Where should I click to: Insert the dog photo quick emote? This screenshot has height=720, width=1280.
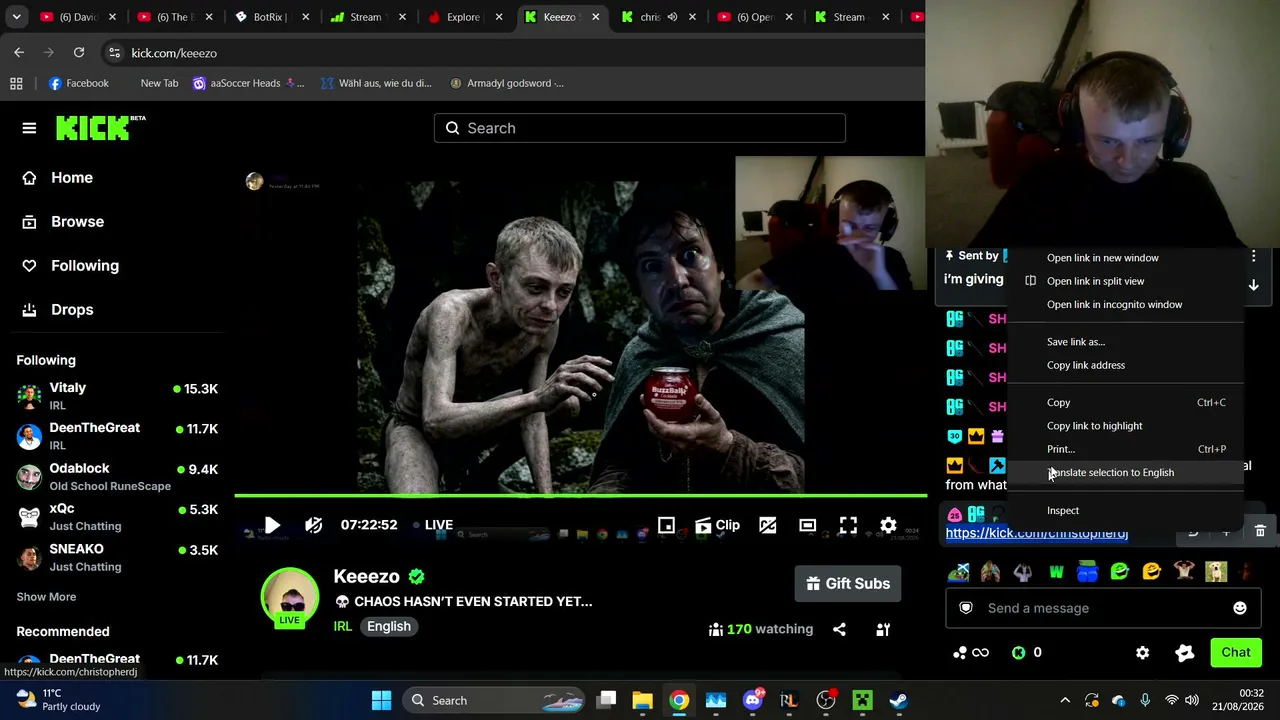click(x=1216, y=572)
